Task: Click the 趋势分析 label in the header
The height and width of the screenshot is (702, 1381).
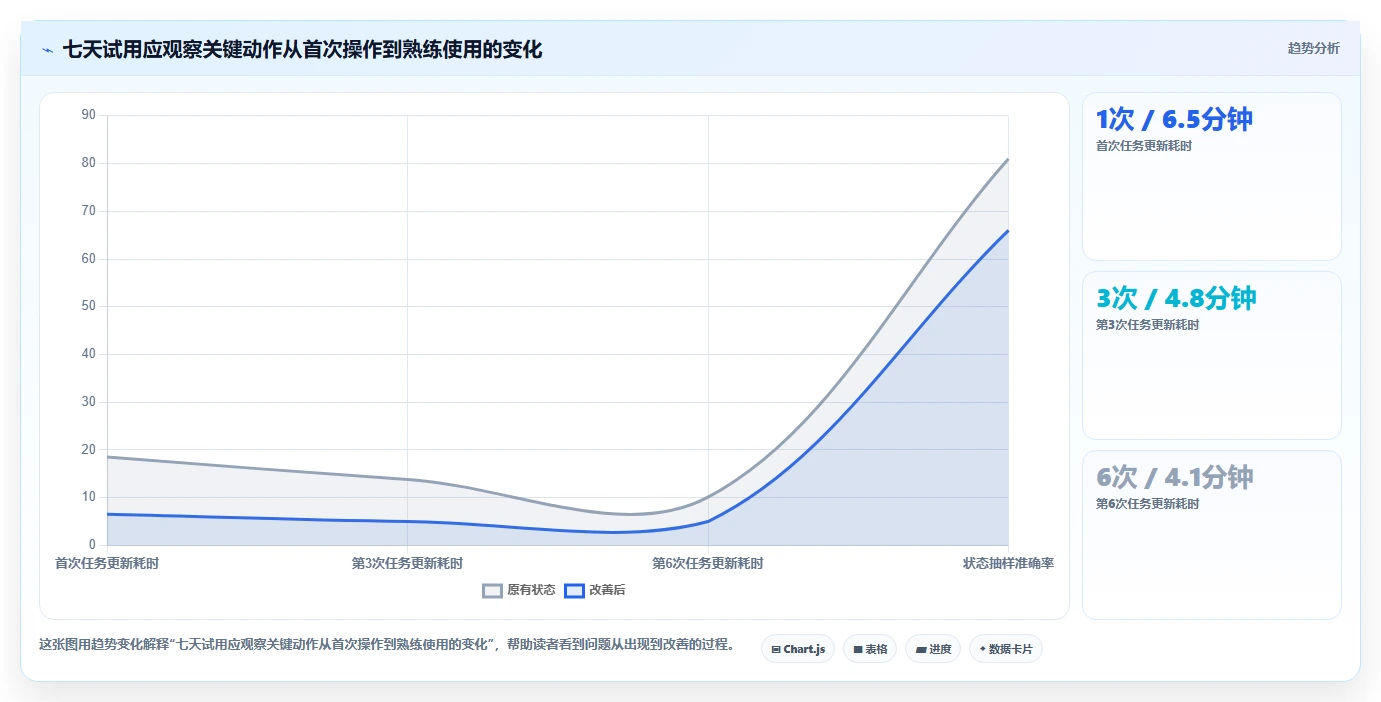Action: (x=1313, y=49)
